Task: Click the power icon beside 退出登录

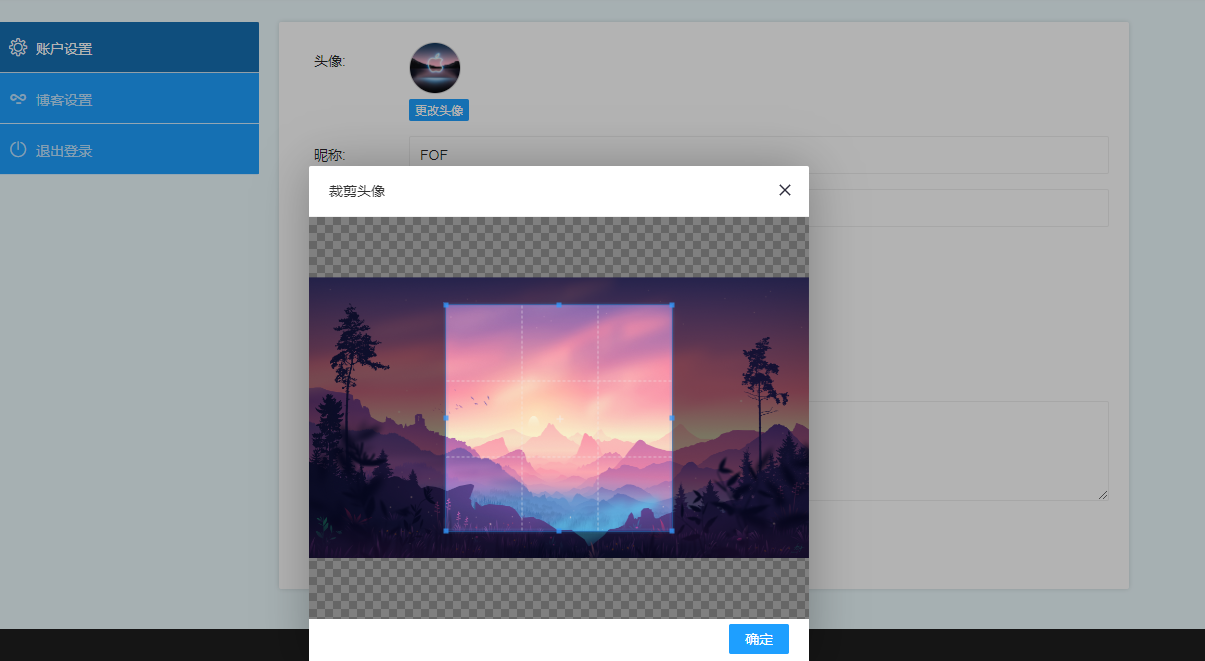Action: pos(18,150)
